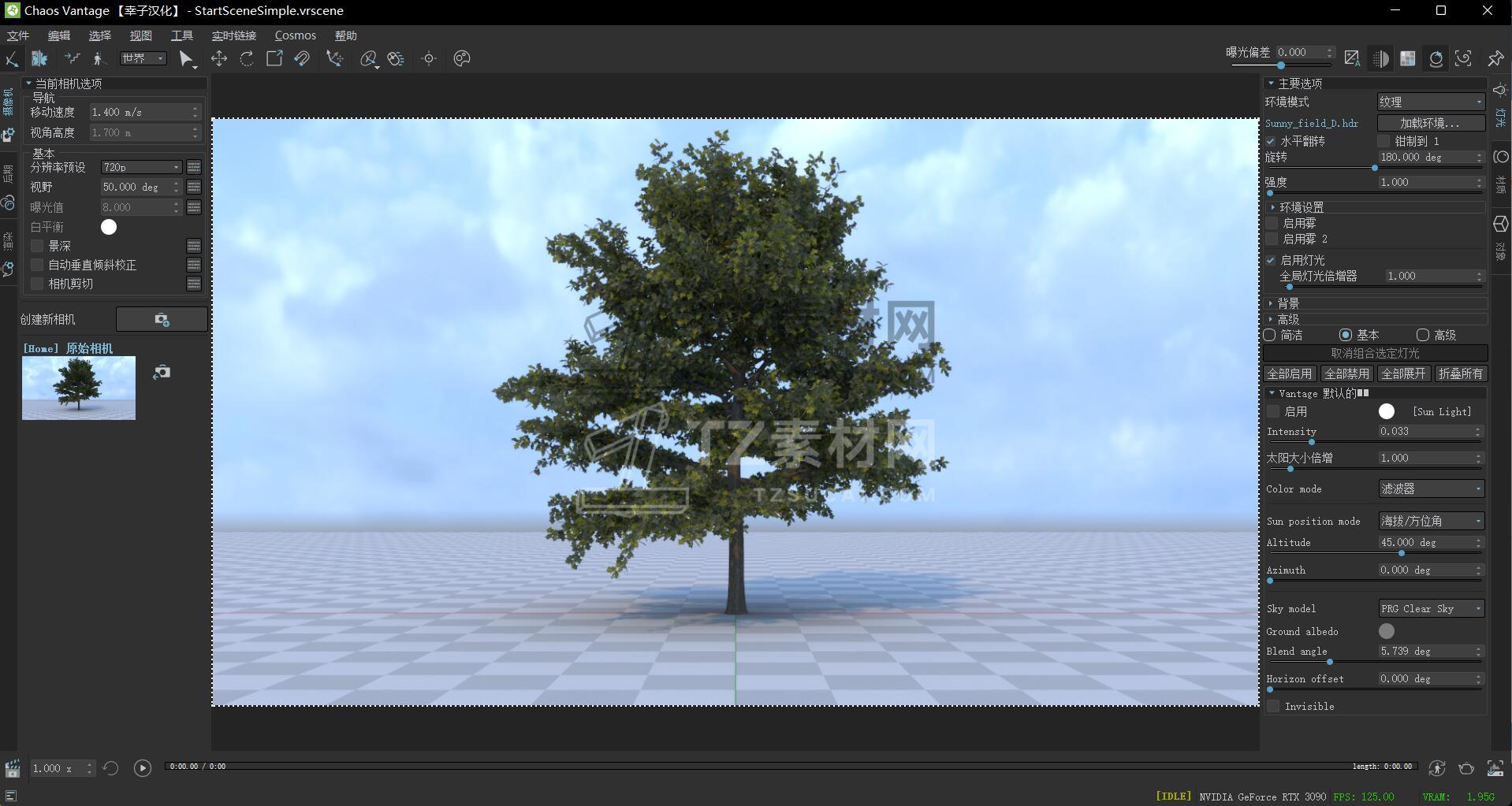
Task: Open the color palette icon
Action: coord(462,58)
